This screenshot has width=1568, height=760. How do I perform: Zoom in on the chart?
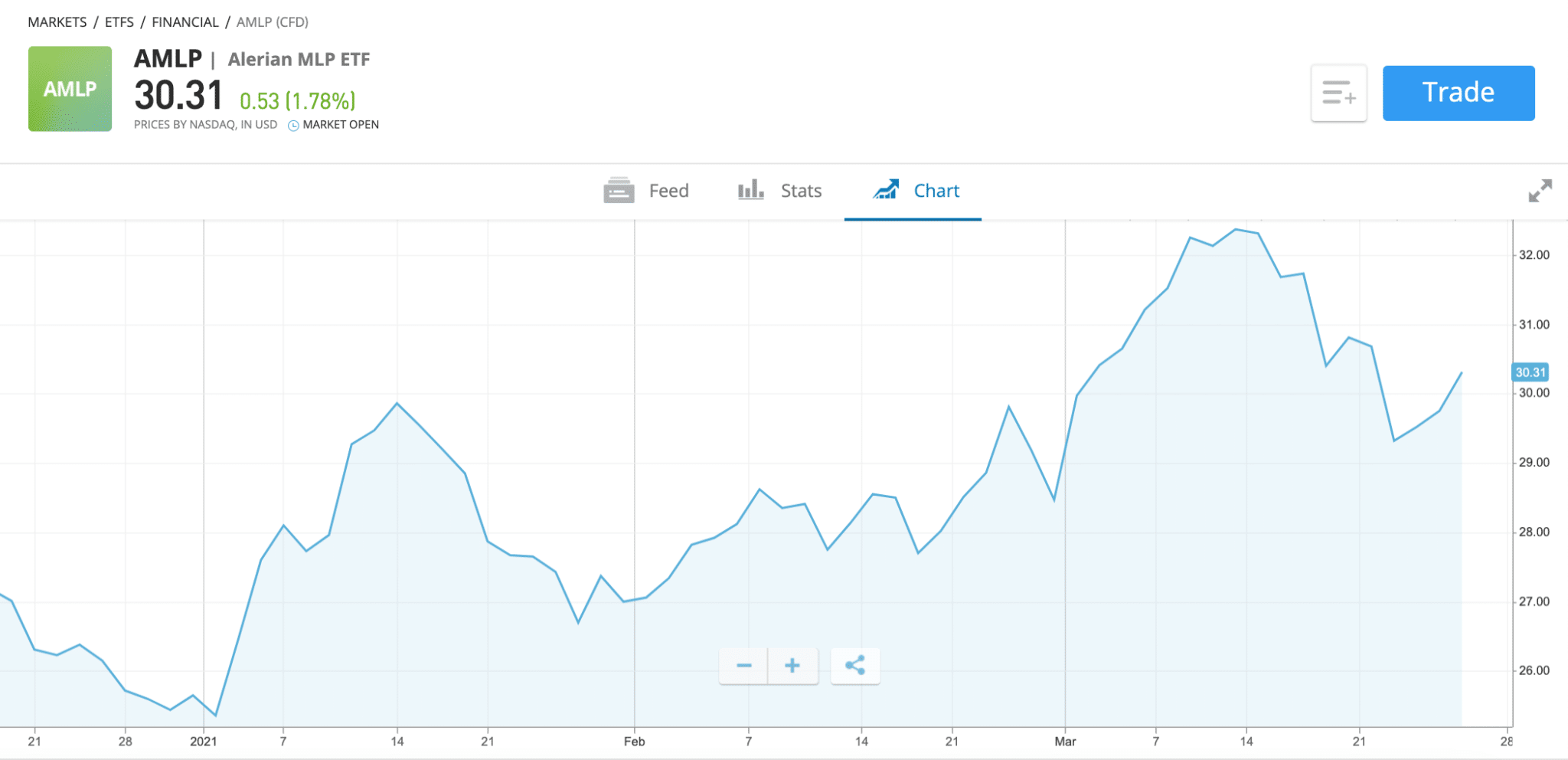(792, 666)
